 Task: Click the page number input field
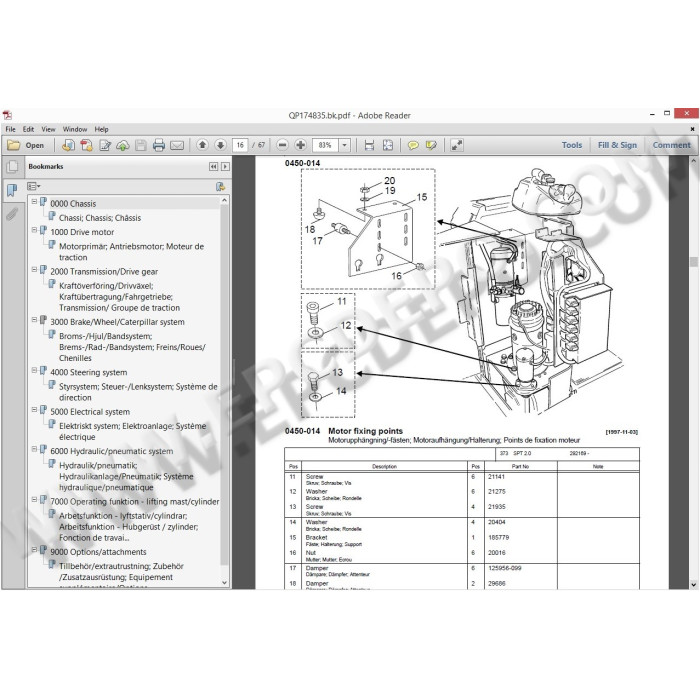(x=240, y=145)
